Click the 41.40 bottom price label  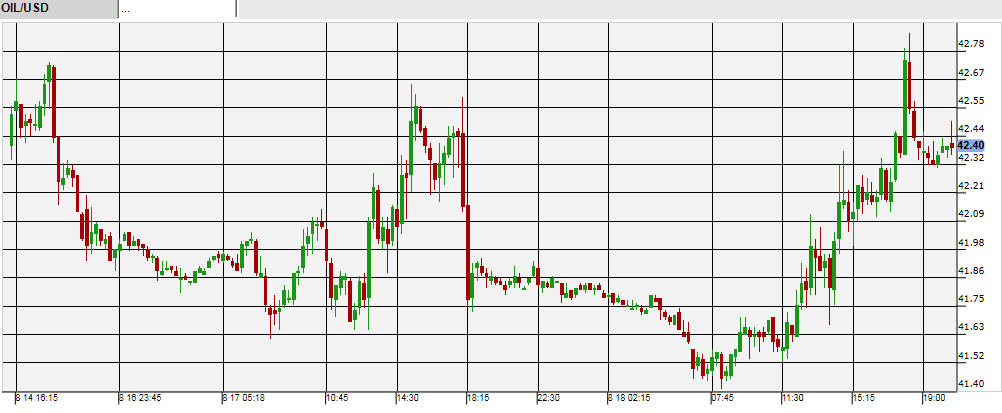(x=972, y=384)
